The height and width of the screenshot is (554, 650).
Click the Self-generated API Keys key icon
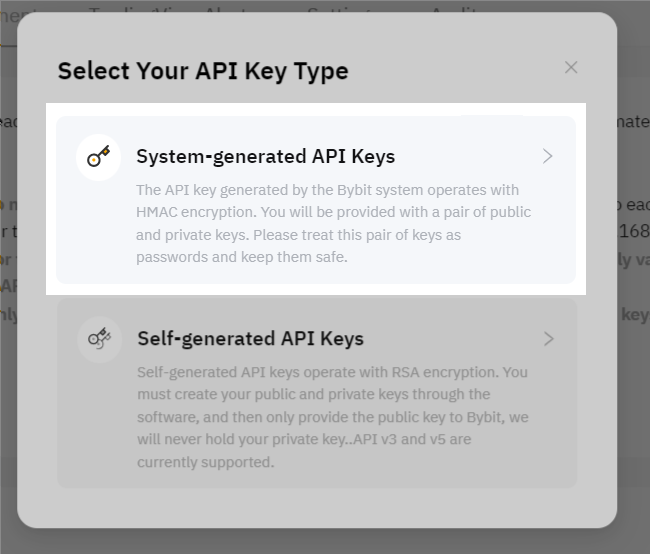(x=99, y=339)
